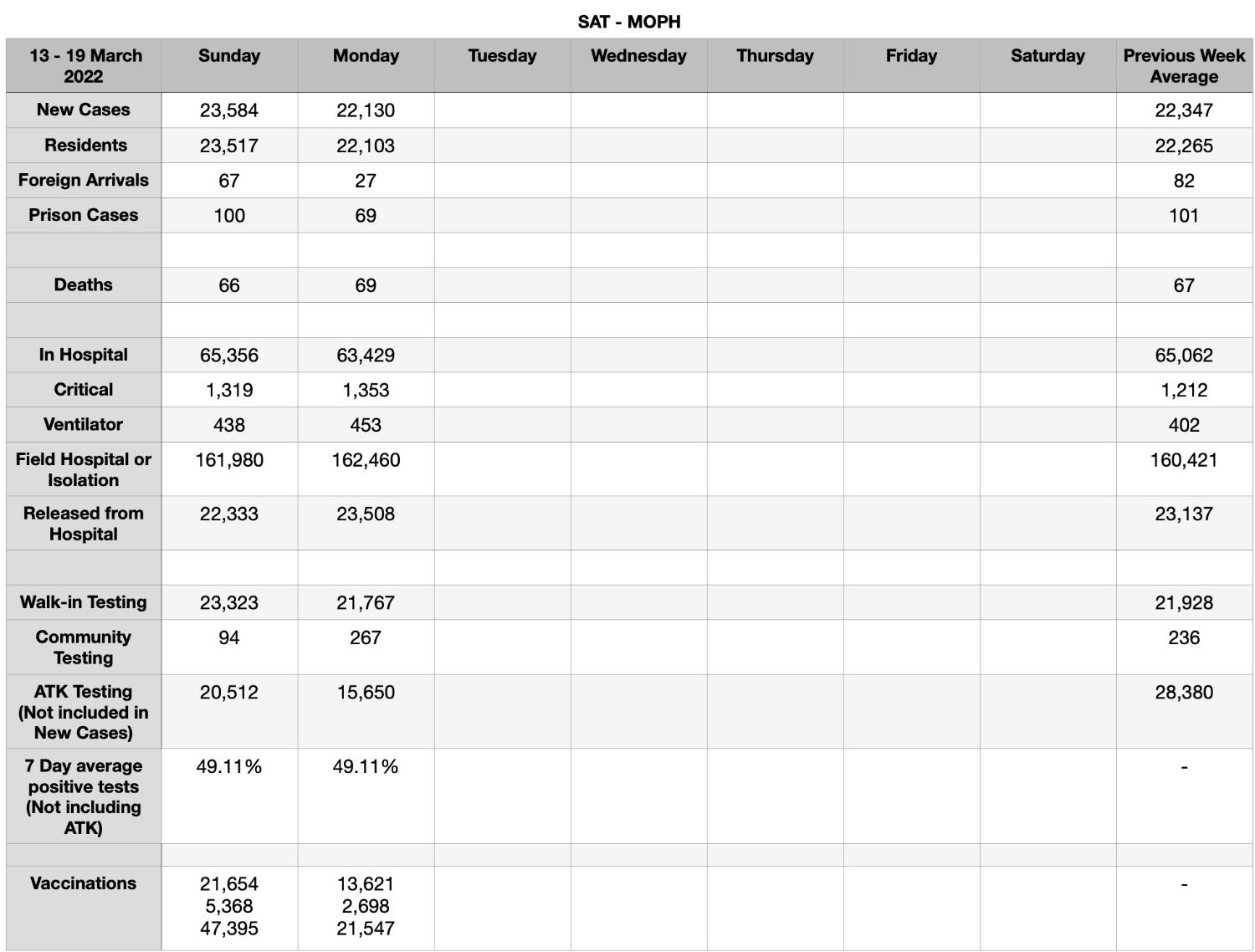This screenshot has height=952, width=1255.
Task: Click Monday Residents value 22,103
Action: point(366,145)
